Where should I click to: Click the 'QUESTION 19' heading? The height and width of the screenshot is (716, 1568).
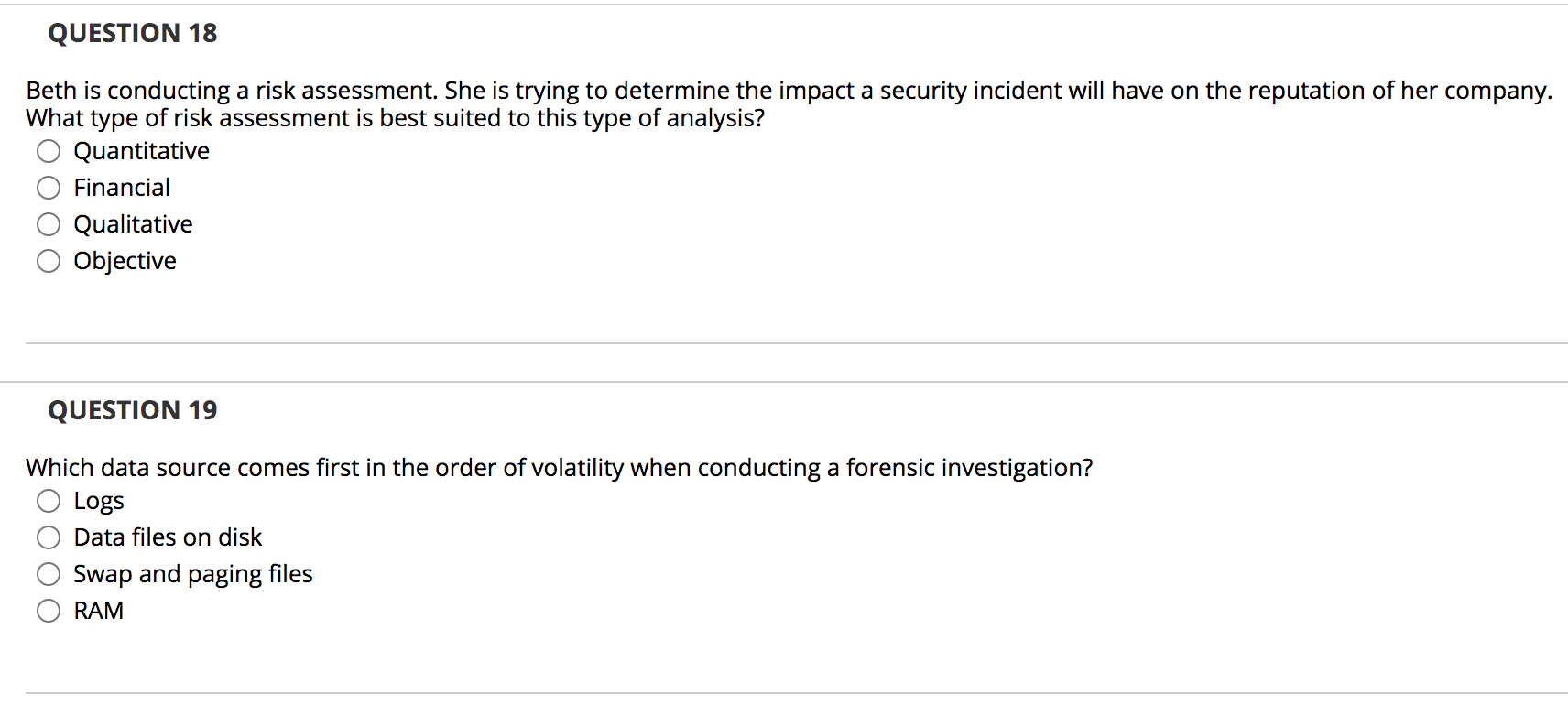[x=133, y=410]
